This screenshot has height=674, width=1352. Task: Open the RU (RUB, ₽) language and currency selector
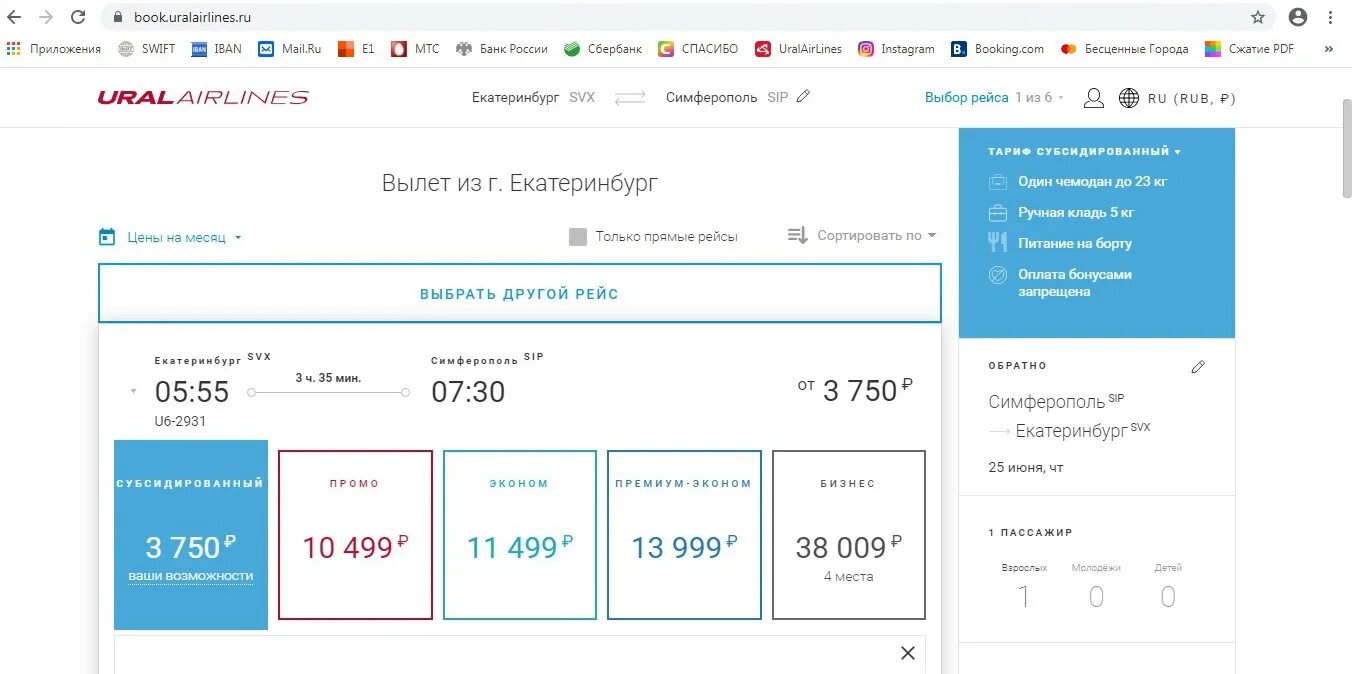pos(1177,98)
